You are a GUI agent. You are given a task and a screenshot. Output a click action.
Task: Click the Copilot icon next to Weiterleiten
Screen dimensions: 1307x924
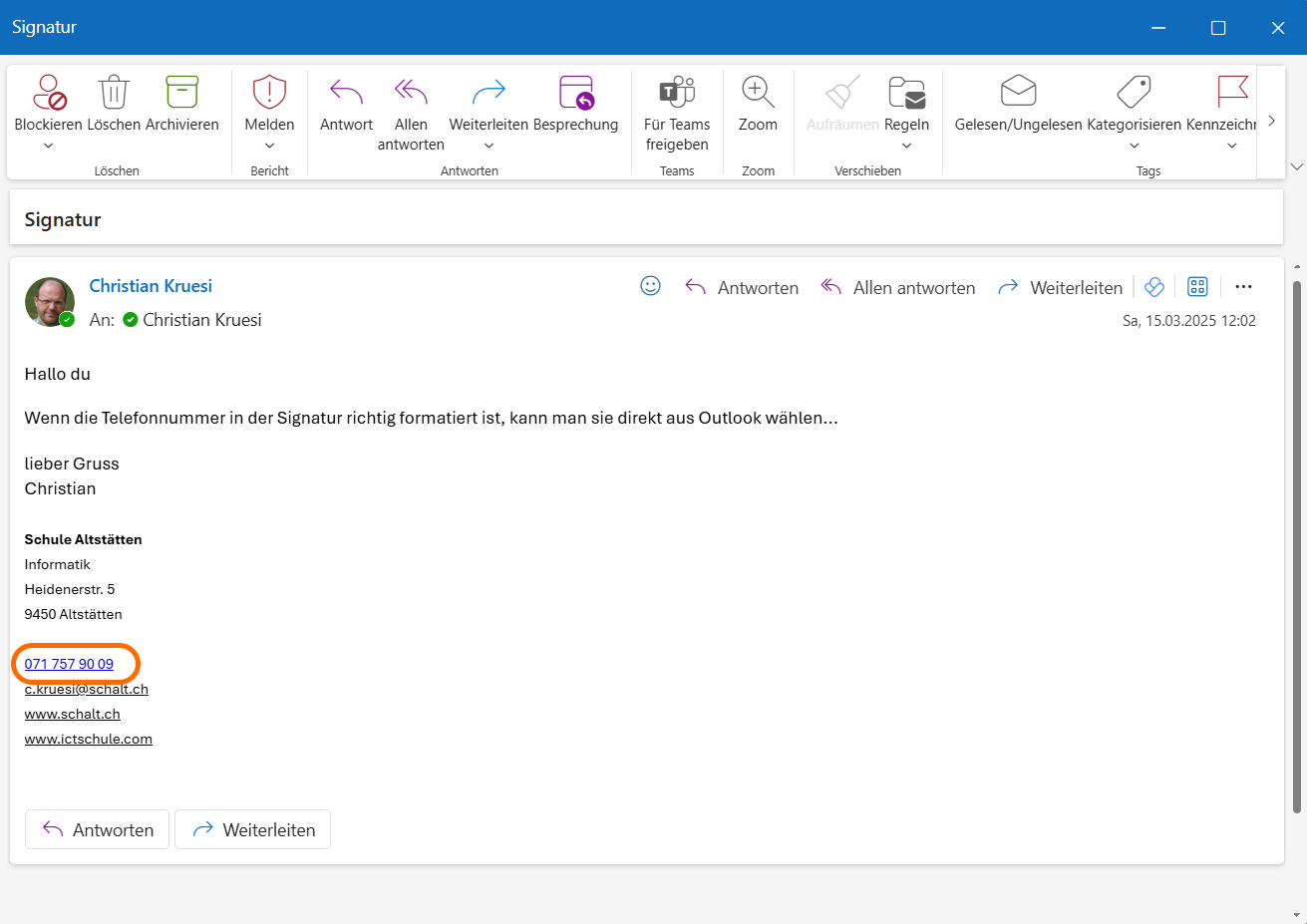pyautogui.click(x=1154, y=287)
